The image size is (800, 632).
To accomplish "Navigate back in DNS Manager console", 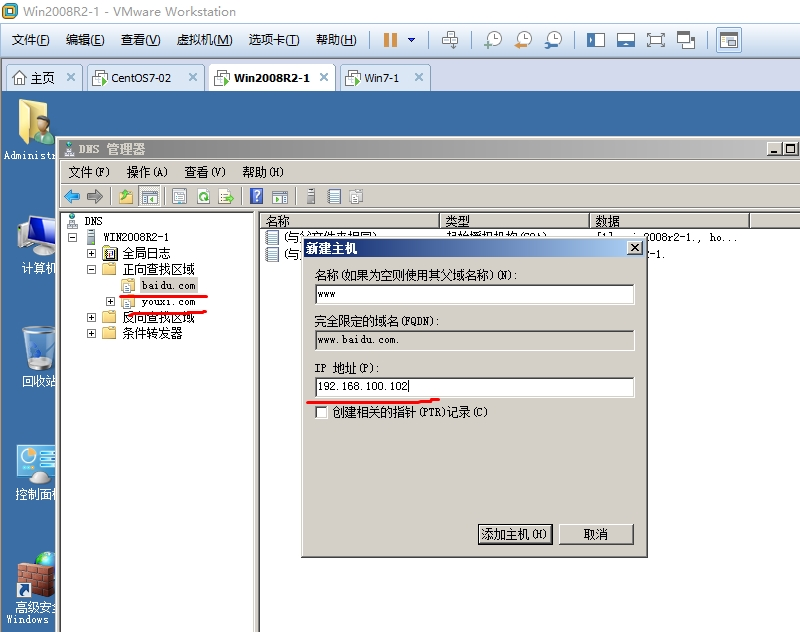I will (71, 195).
